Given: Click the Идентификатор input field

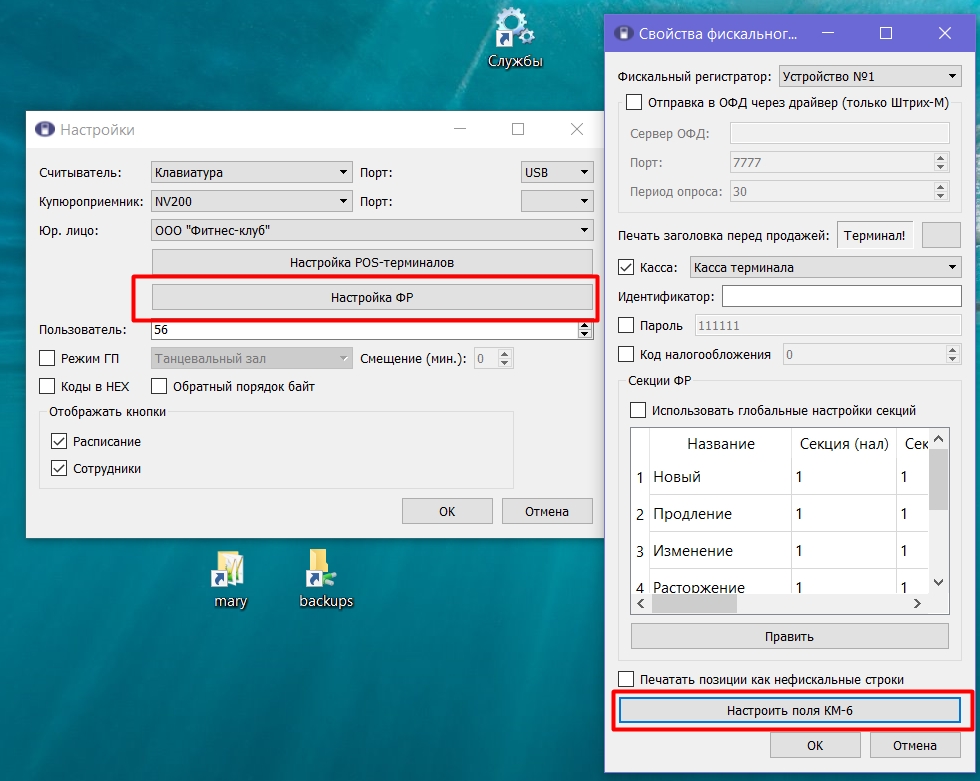Looking at the screenshot, I should 841,296.
